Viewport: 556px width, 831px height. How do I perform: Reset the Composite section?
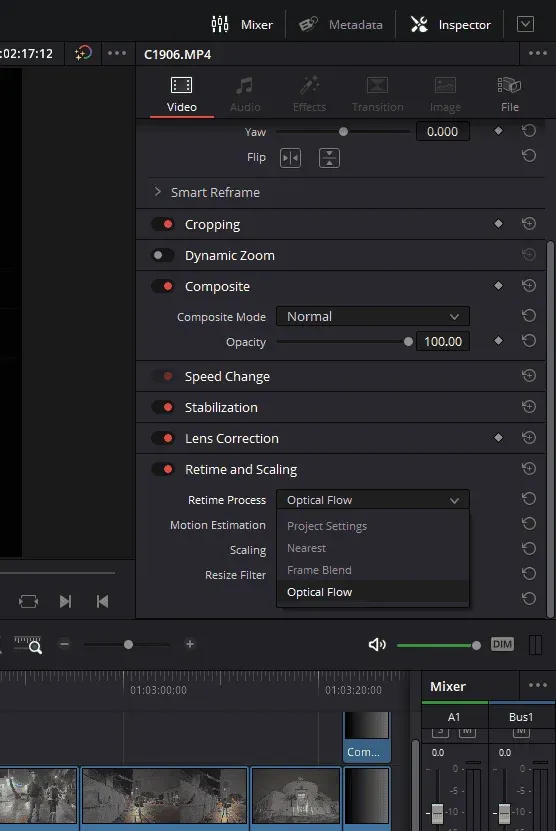pos(529,286)
